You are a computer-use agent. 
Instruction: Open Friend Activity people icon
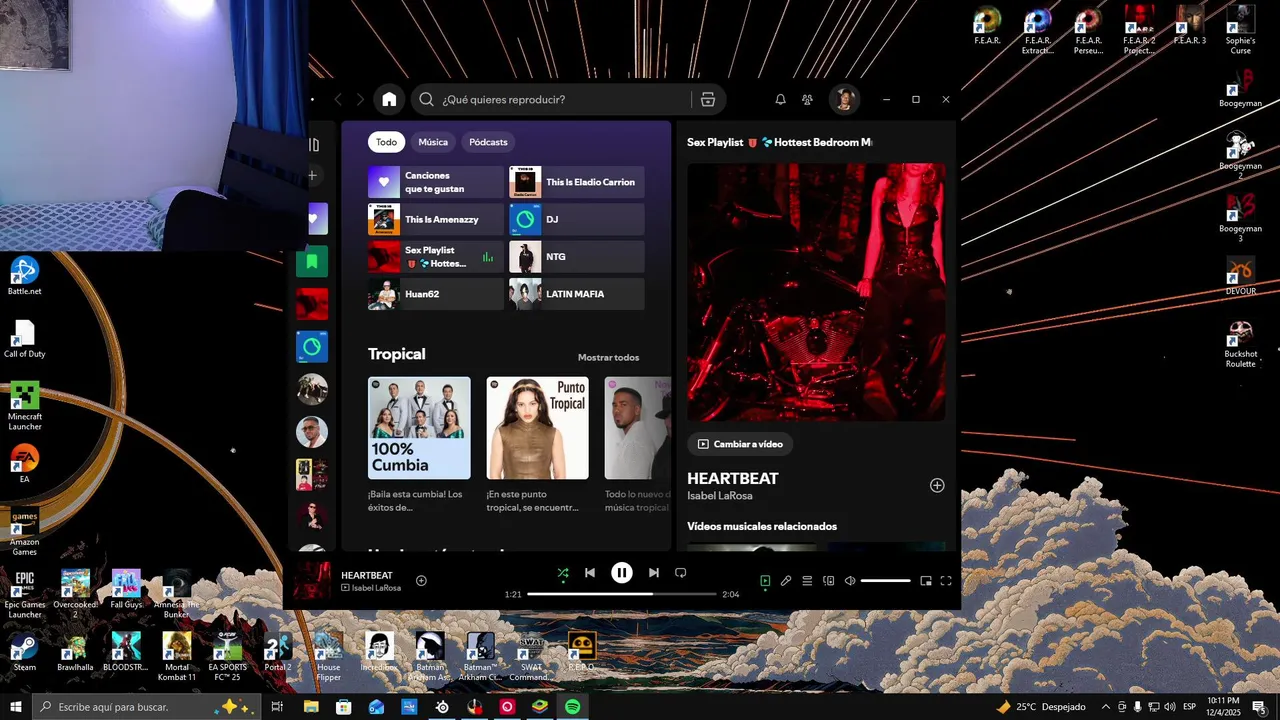(x=808, y=100)
